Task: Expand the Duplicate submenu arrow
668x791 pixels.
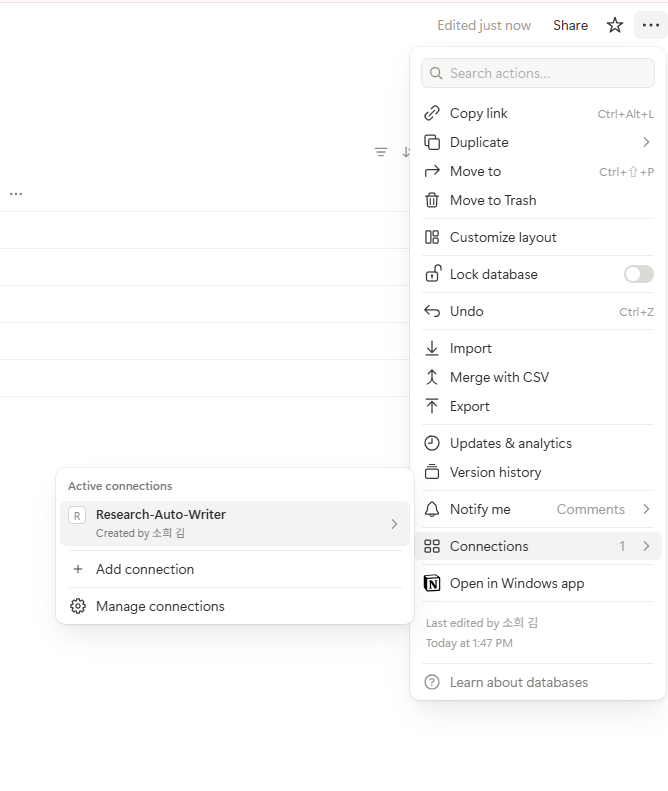Action: click(x=646, y=142)
